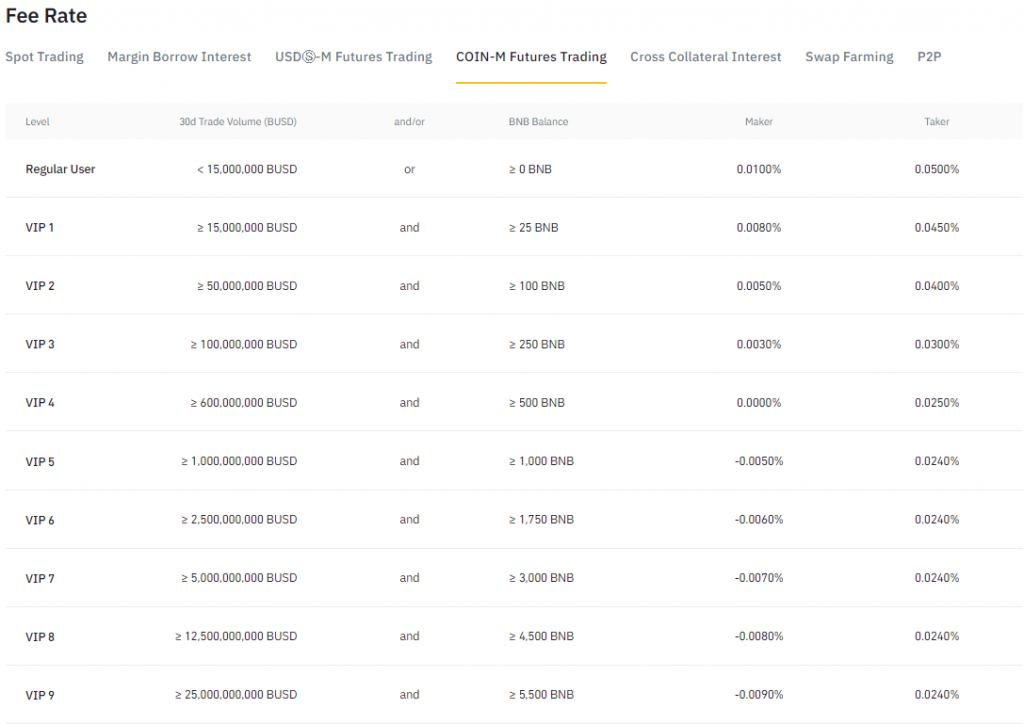1024x724 pixels.
Task: Switch to the Spot Trading tab
Action: point(44,57)
